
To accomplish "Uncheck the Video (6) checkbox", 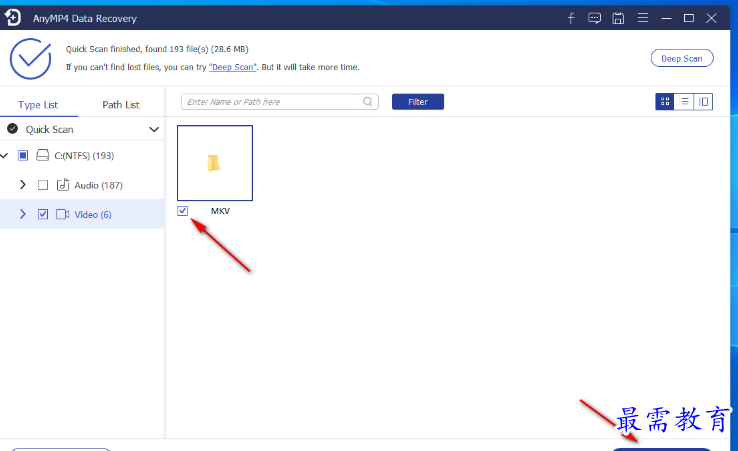I will [x=43, y=214].
